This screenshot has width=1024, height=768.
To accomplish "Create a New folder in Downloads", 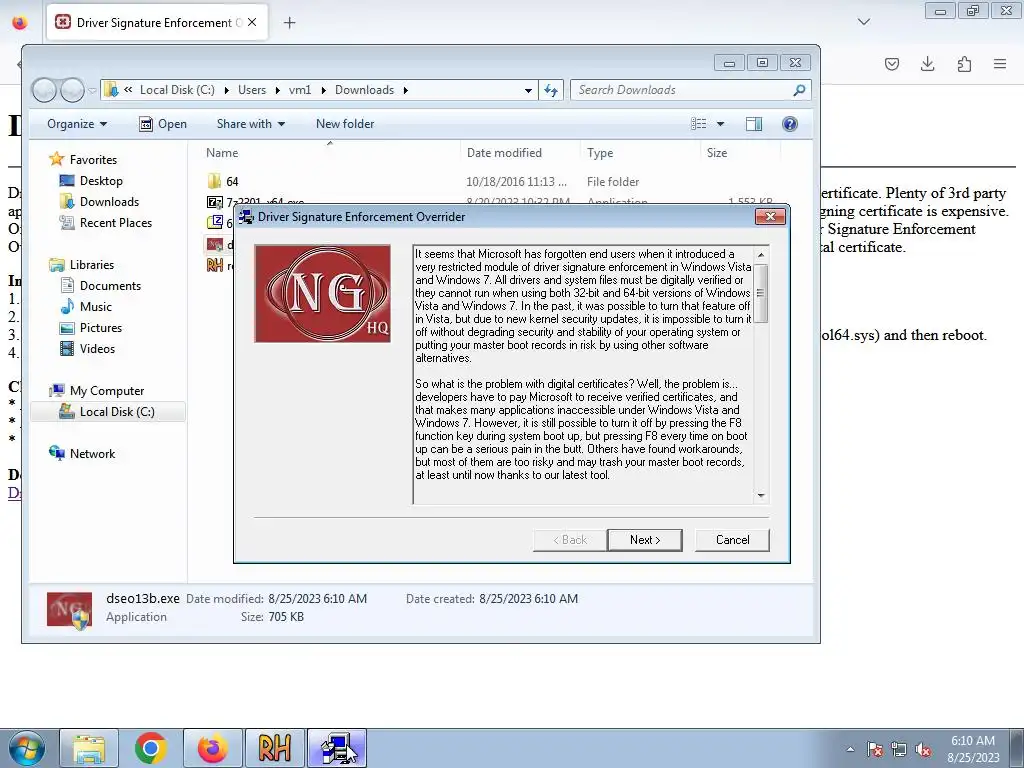I will tap(345, 124).
